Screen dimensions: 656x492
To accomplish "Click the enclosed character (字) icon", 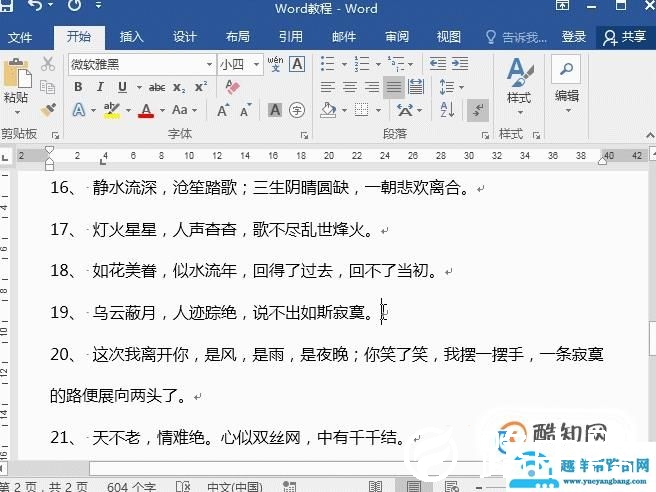I will [297, 110].
